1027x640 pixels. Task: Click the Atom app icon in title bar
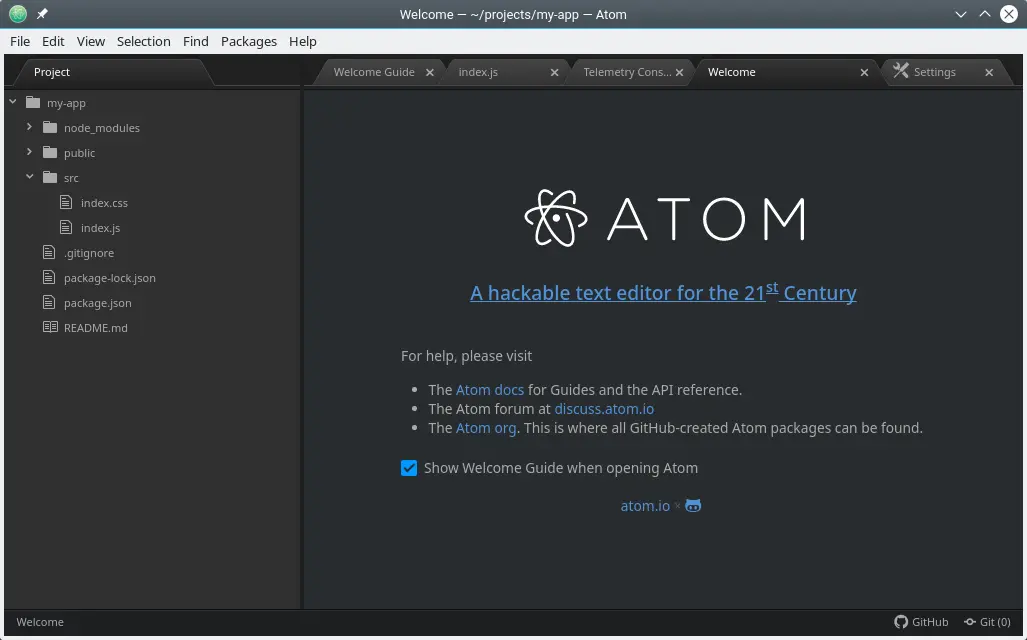18,14
